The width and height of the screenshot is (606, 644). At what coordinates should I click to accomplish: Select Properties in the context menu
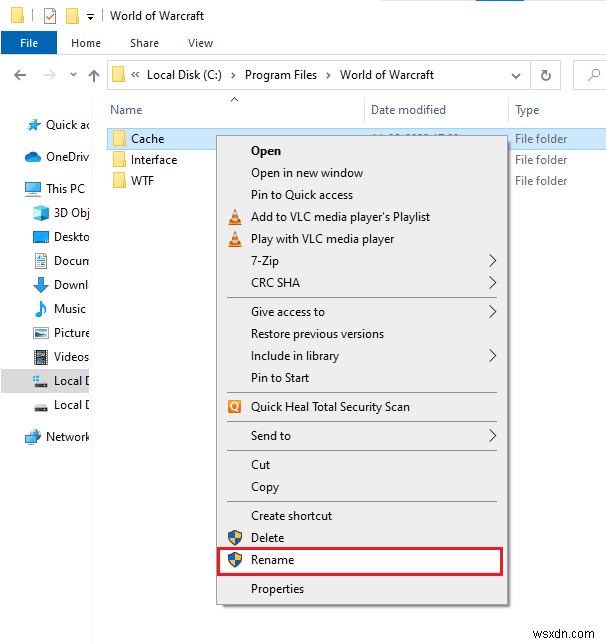[277, 589]
